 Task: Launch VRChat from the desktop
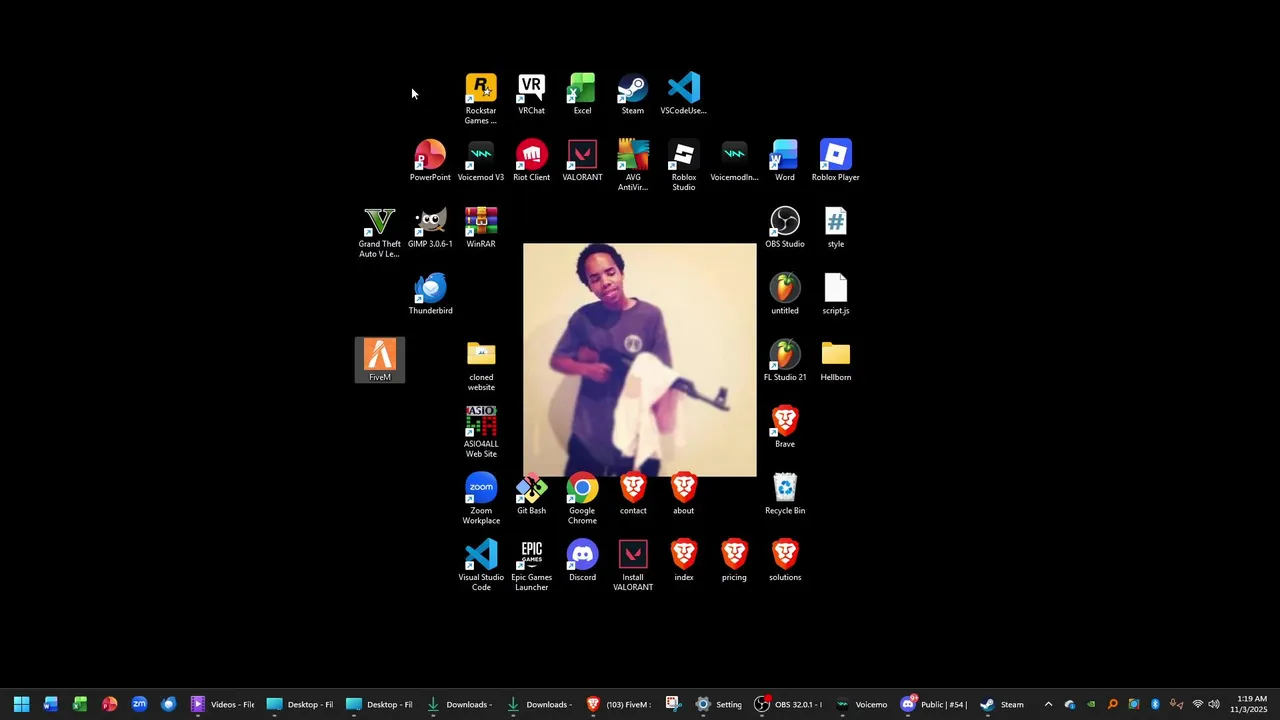(531, 94)
